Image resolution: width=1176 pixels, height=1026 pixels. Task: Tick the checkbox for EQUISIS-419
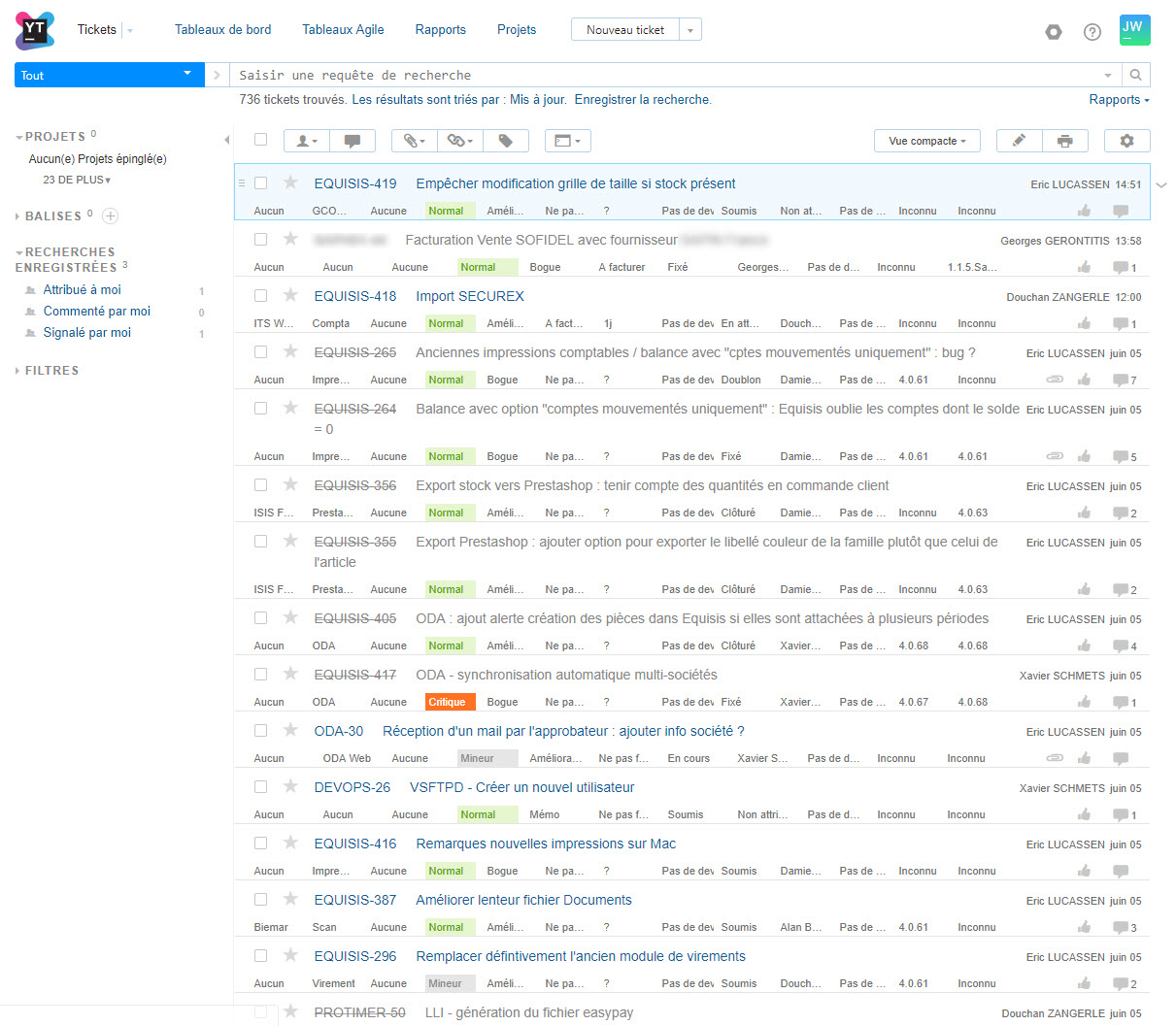(x=260, y=182)
